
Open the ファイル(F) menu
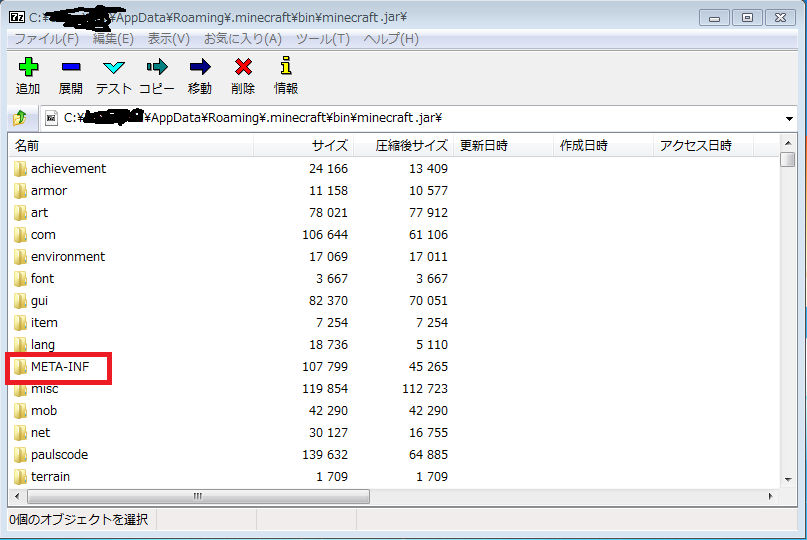point(46,39)
